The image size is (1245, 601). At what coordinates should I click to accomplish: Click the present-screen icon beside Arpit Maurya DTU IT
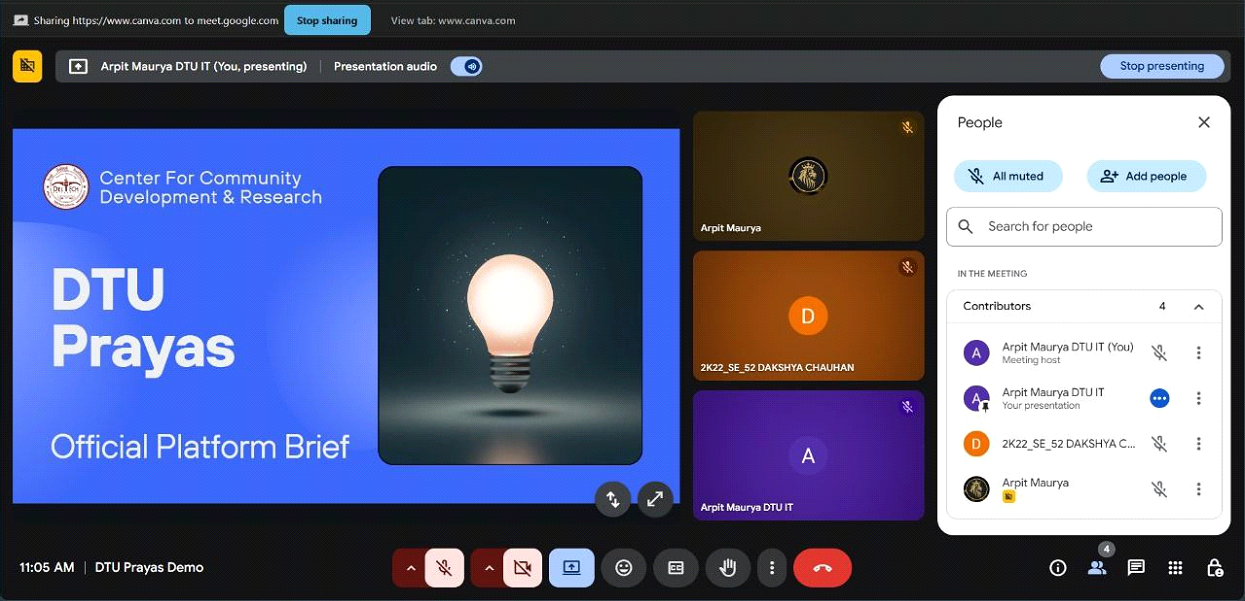[x=78, y=66]
